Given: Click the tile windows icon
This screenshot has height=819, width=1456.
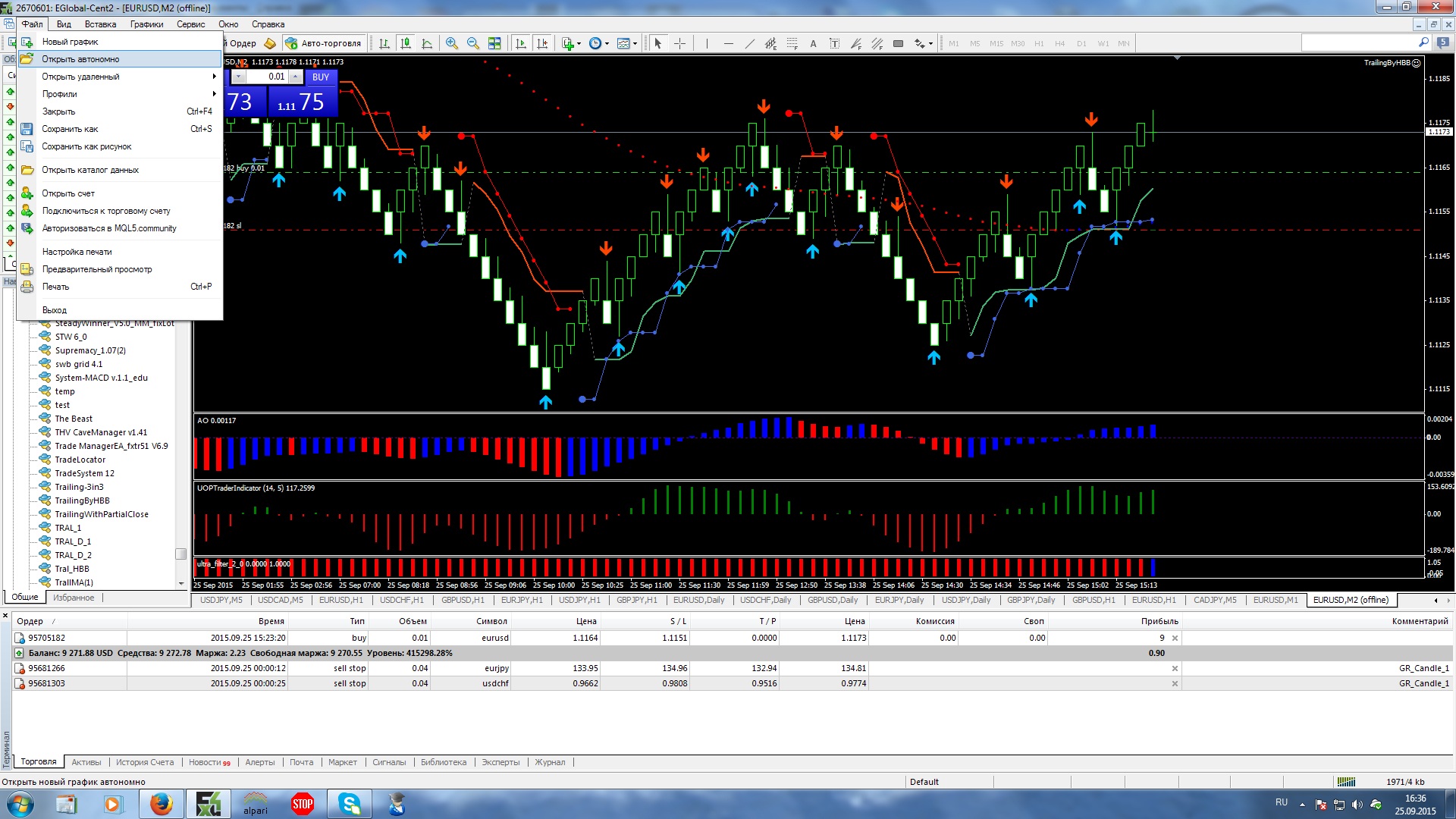Looking at the screenshot, I should [494, 43].
